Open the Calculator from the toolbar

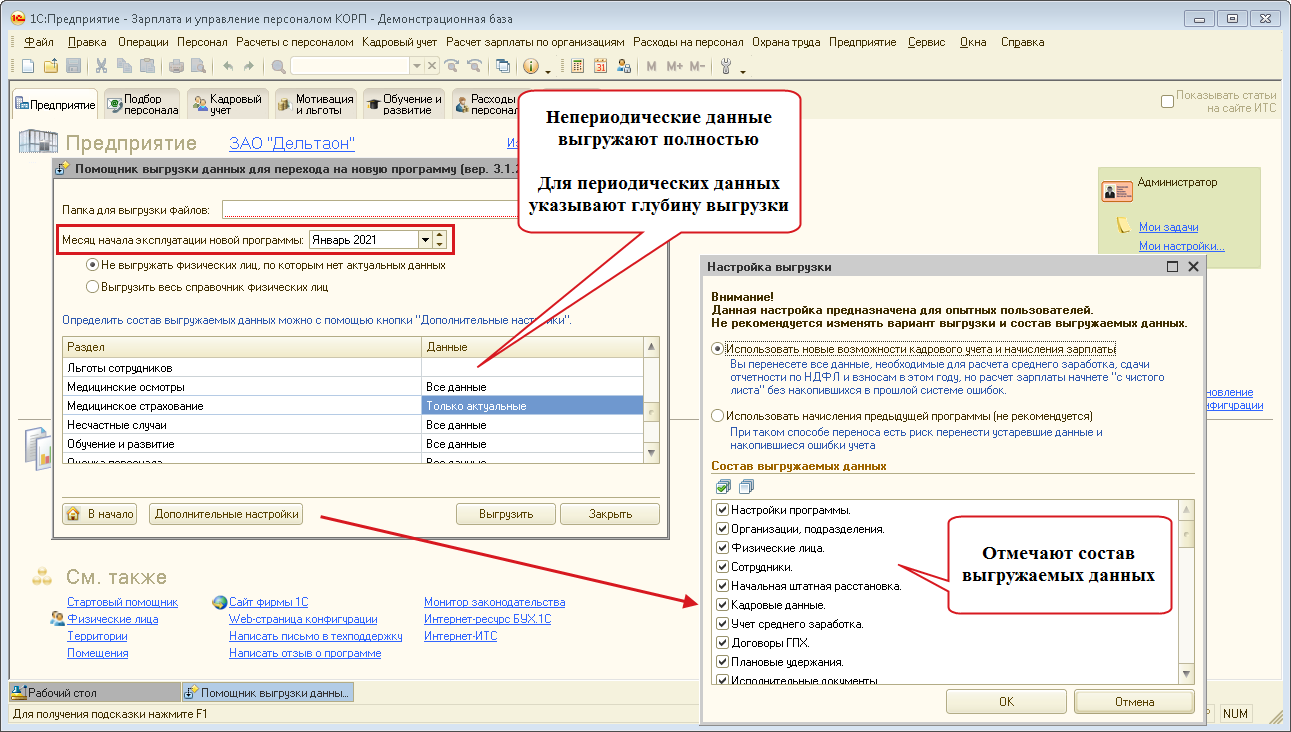[x=578, y=66]
